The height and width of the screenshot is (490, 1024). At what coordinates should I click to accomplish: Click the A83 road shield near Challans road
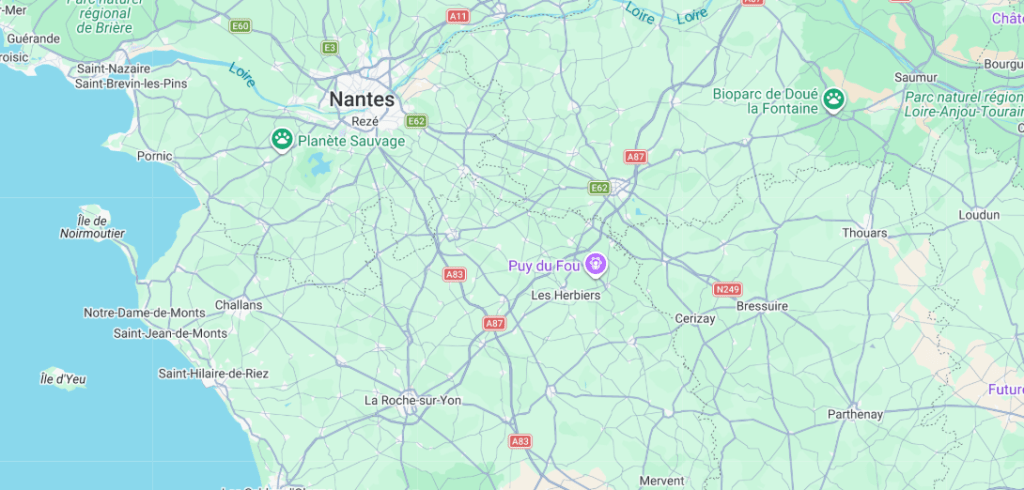(x=455, y=274)
